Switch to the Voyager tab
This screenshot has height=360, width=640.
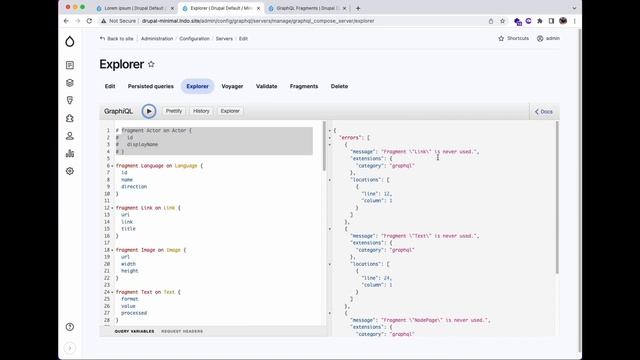232,86
